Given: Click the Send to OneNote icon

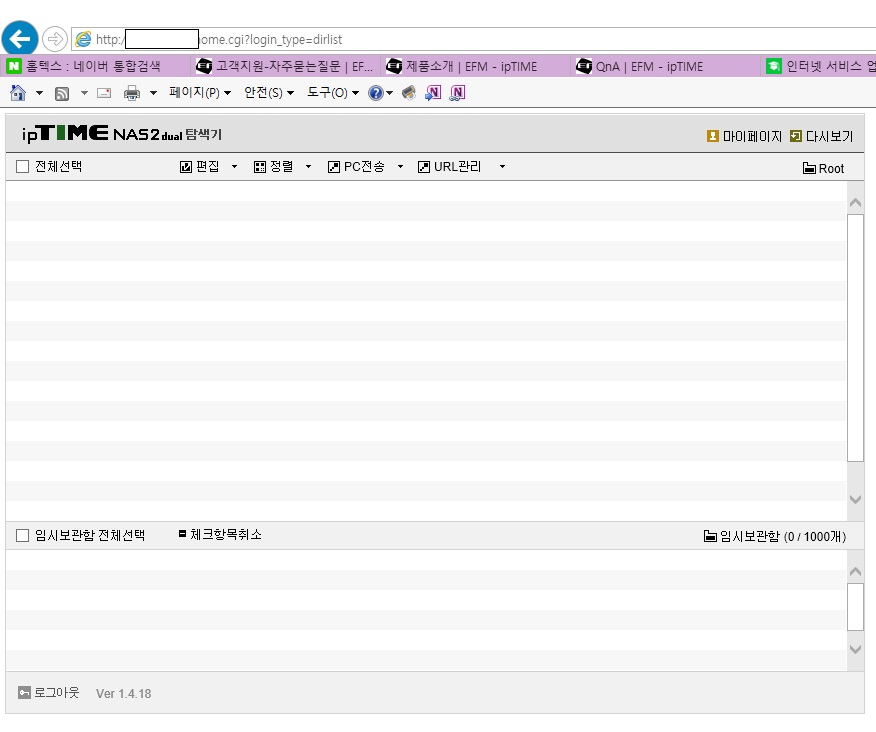Looking at the screenshot, I should coord(433,93).
